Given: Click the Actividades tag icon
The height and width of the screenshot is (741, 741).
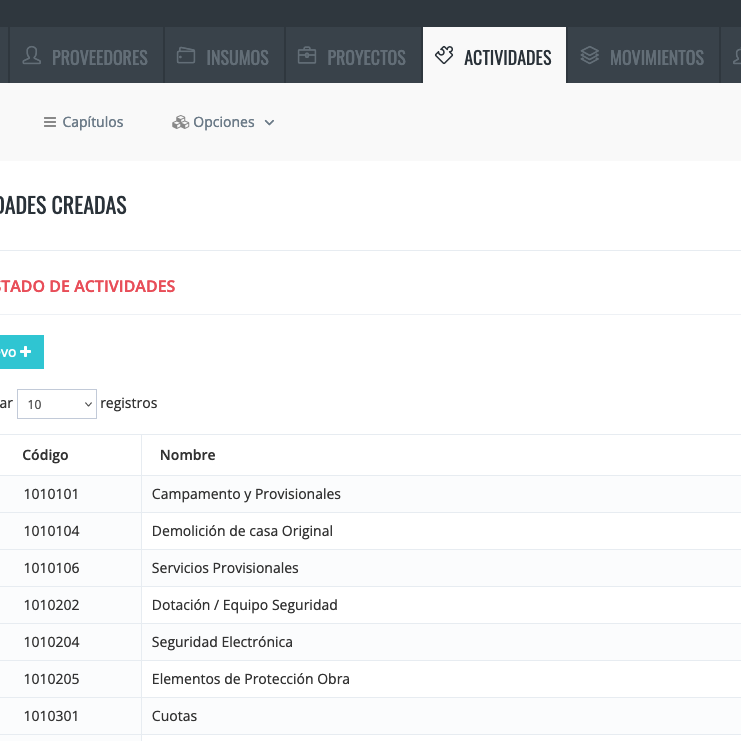Looking at the screenshot, I should [x=444, y=56].
